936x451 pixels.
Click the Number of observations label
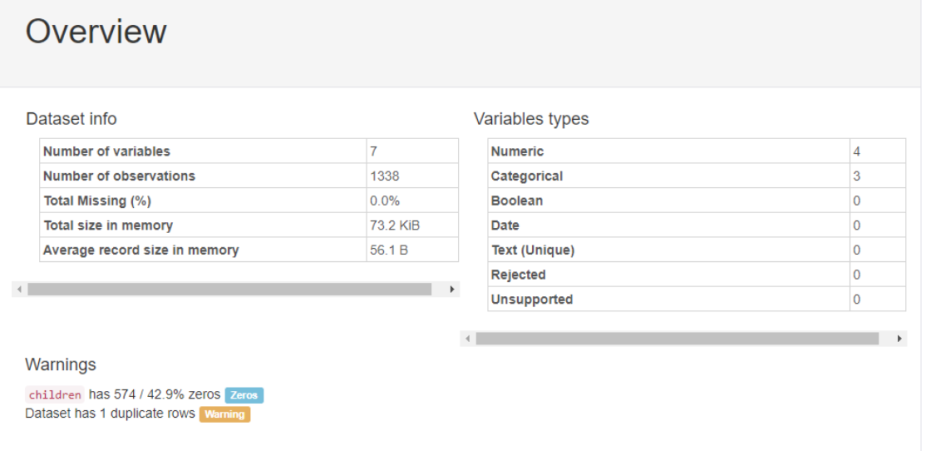click(119, 176)
